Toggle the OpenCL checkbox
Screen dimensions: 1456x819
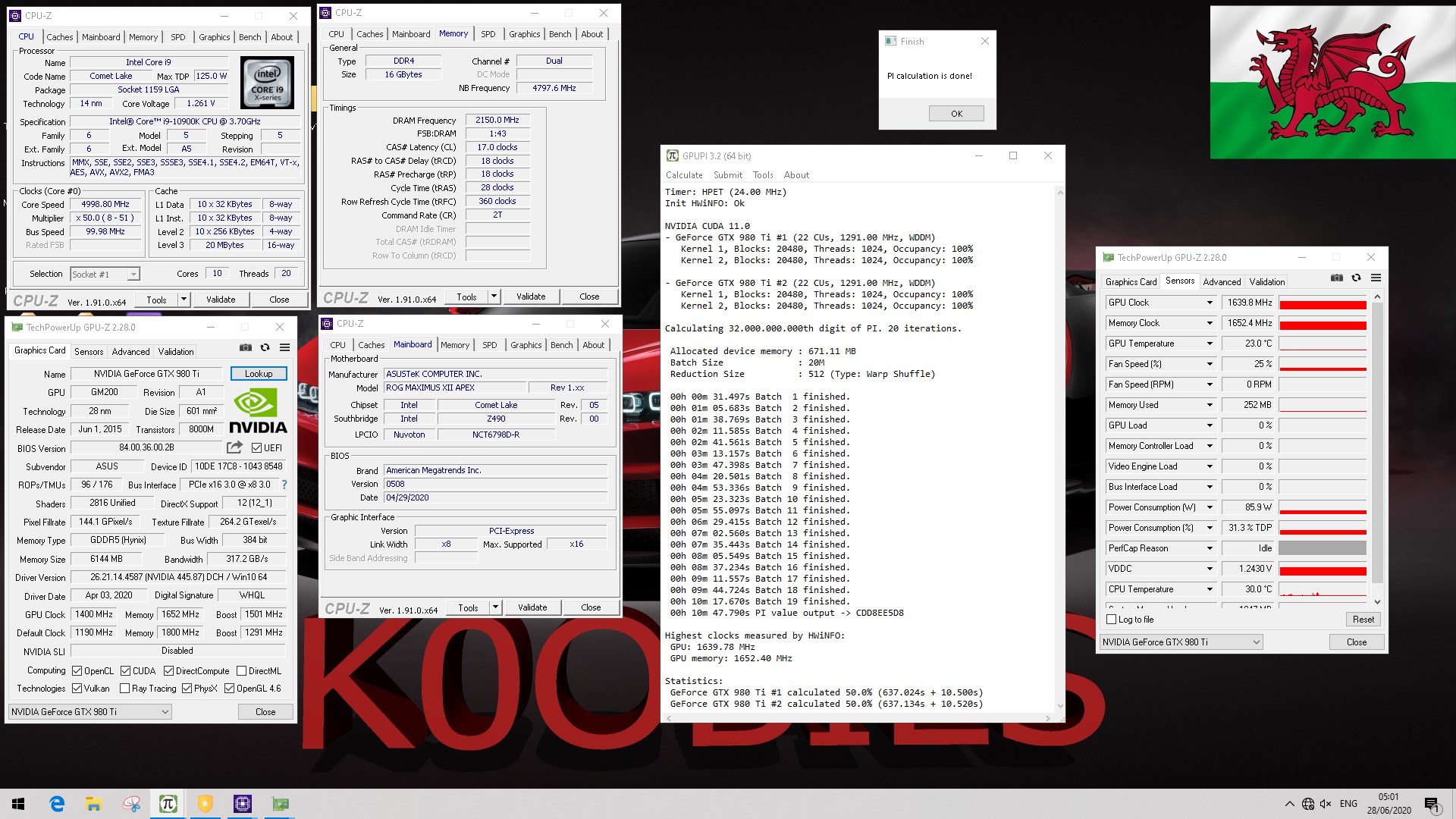[77, 671]
